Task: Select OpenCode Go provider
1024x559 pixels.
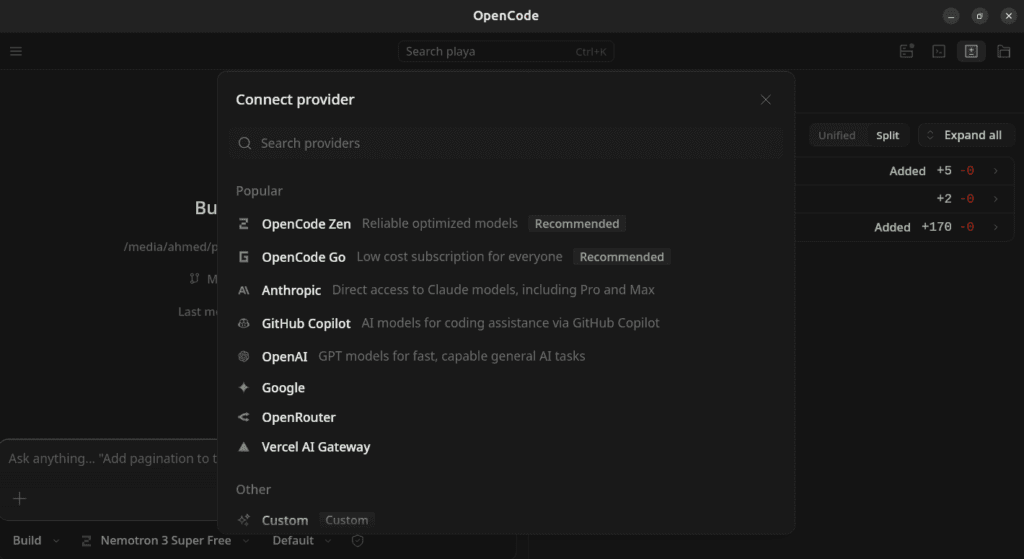Action: [x=506, y=257]
